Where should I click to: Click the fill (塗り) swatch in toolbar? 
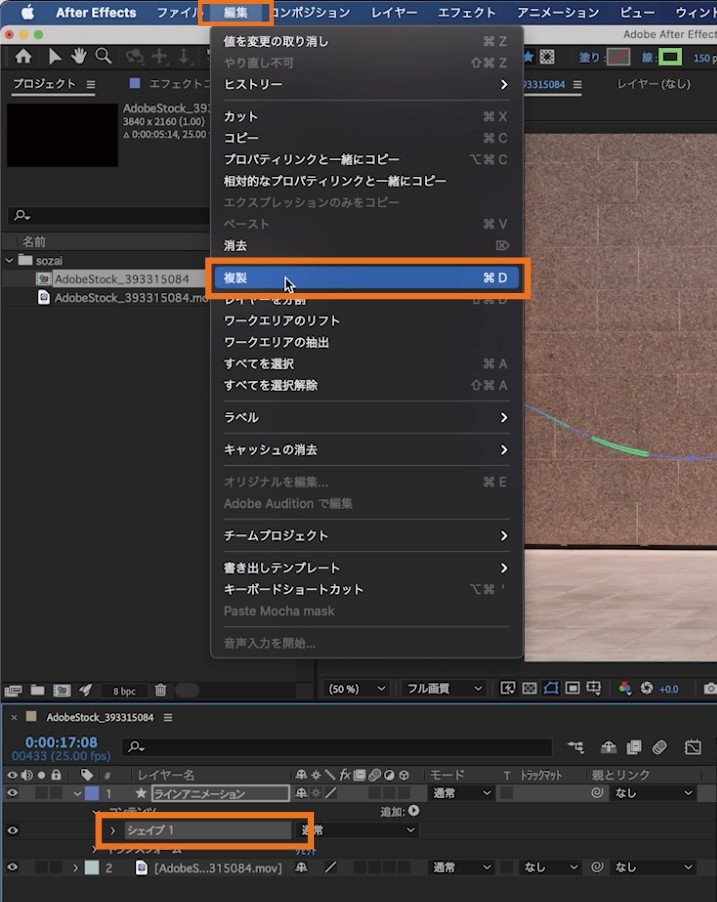point(619,57)
